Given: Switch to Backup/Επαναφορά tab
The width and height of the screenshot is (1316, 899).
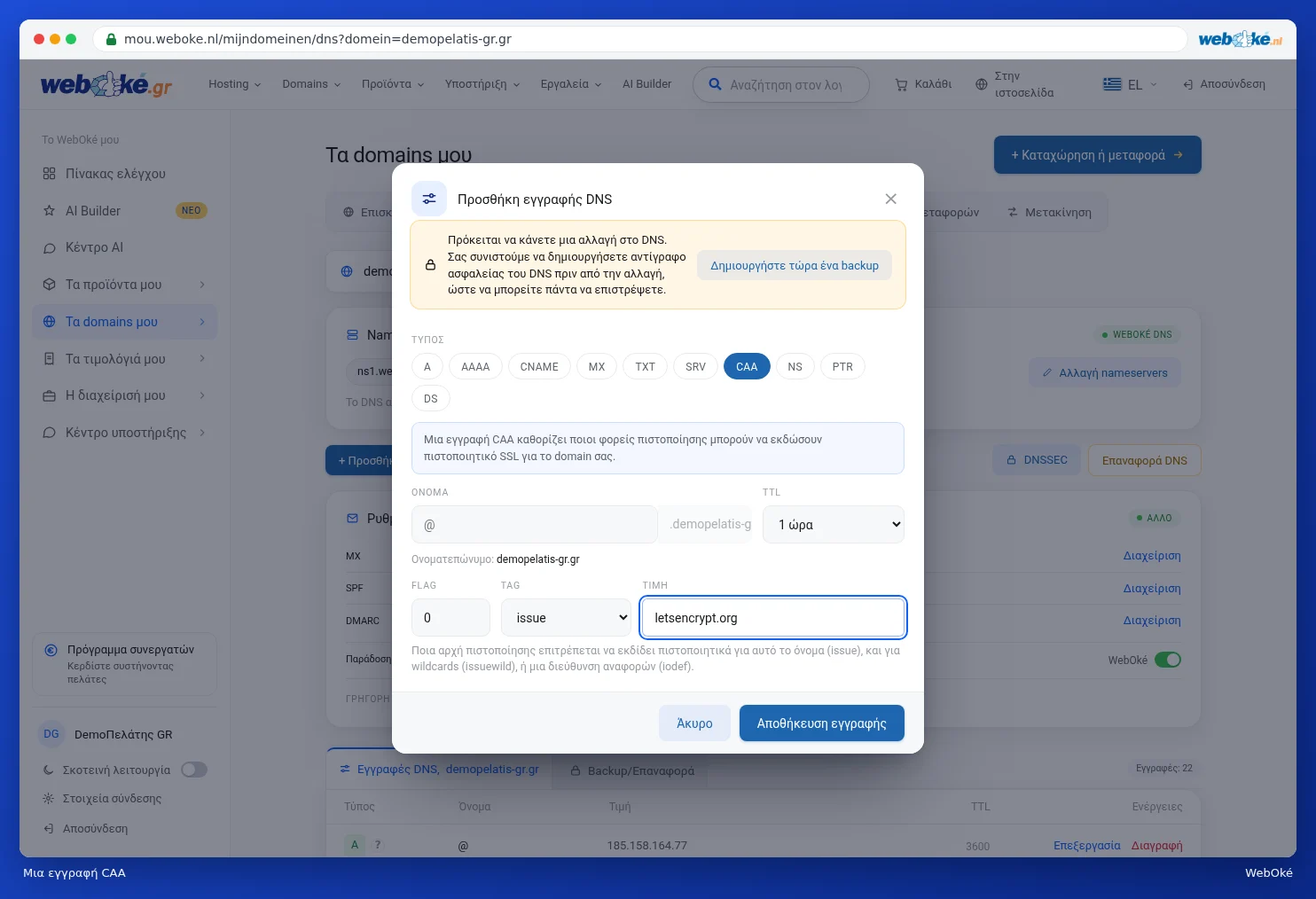Looking at the screenshot, I should pyautogui.click(x=632, y=770).
